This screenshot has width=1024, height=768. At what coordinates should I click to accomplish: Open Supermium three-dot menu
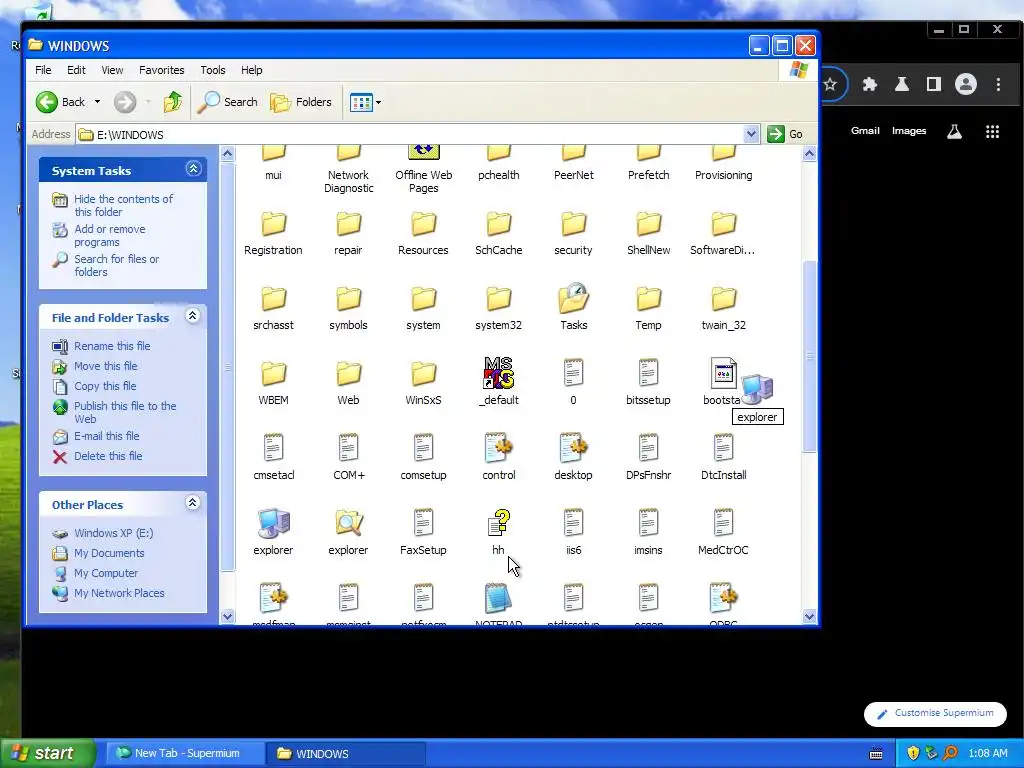[998, 84]
